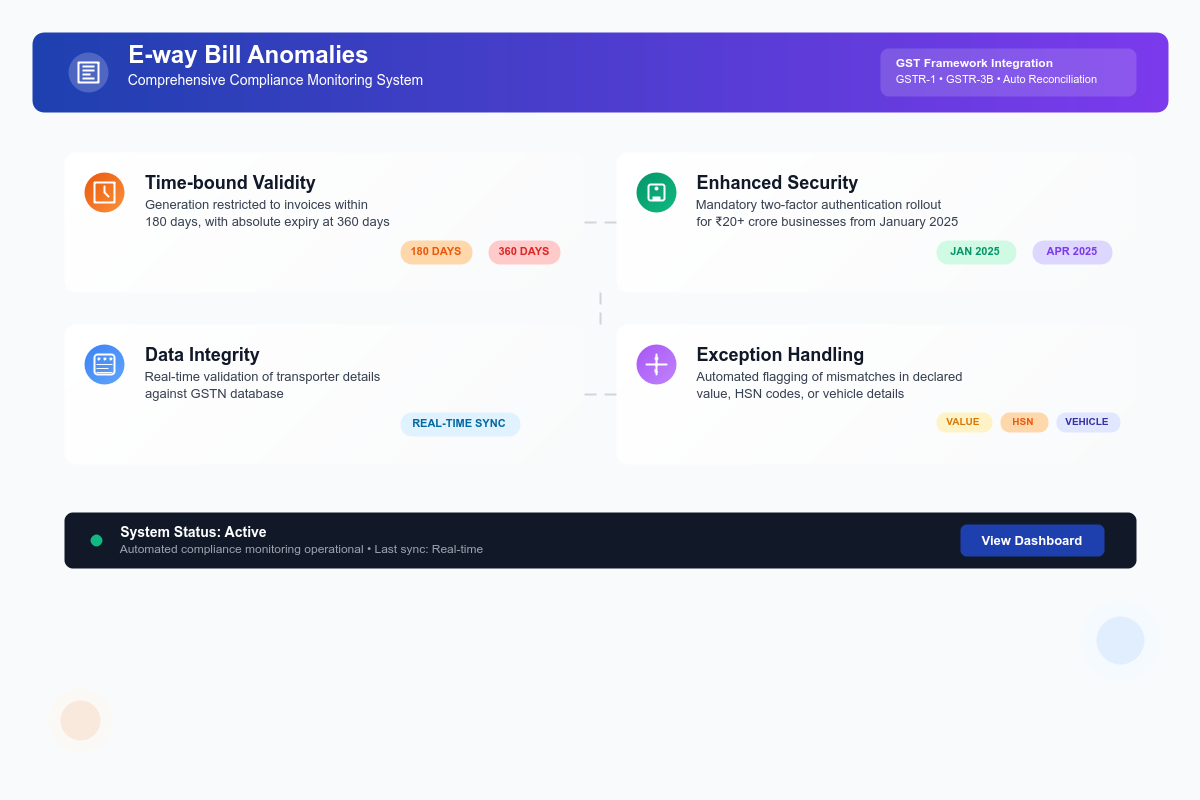Click the System Status: Active text
The image size is (1200, 800).
click(193, 532)
